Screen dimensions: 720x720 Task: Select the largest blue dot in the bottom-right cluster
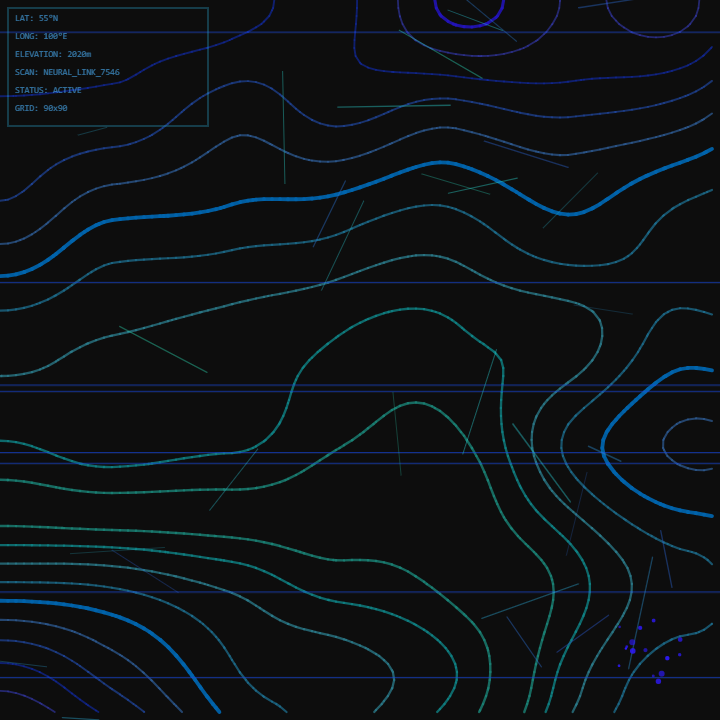[632, 643]
